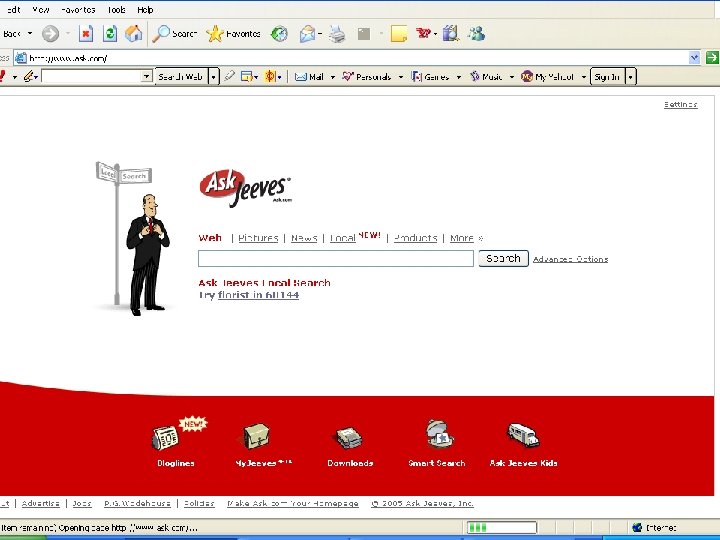Open the View menu
Image resolution: width=720 pixels, height=540 pixels.
(41, 10)
